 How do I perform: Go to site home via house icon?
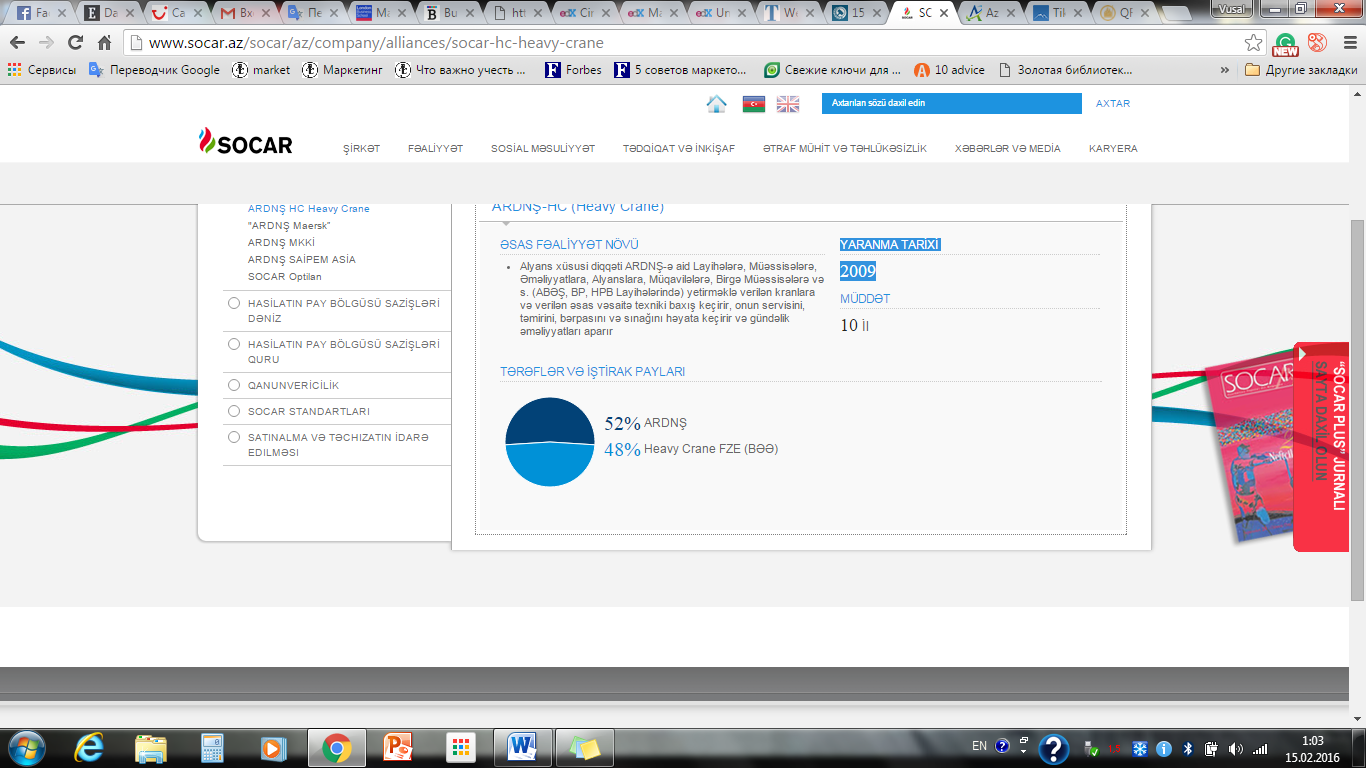[716, 104]
